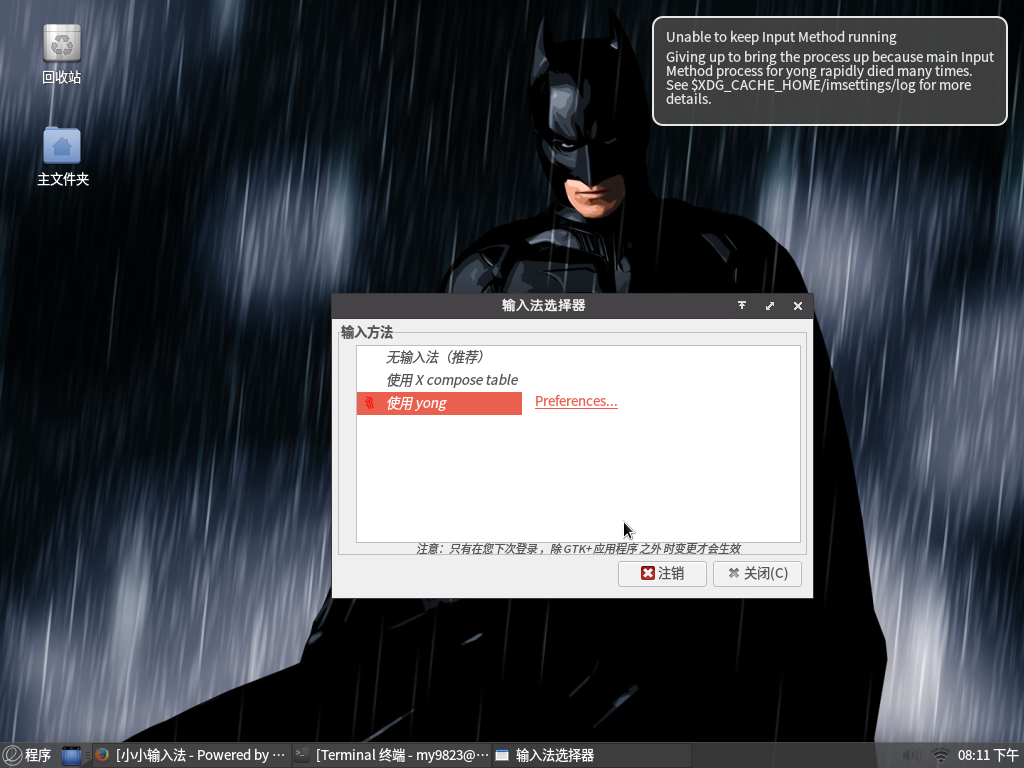Click the always-on-top button of 输入法选择器 window
This screenshot has width=1024, height=768.
tap(742, 306)
